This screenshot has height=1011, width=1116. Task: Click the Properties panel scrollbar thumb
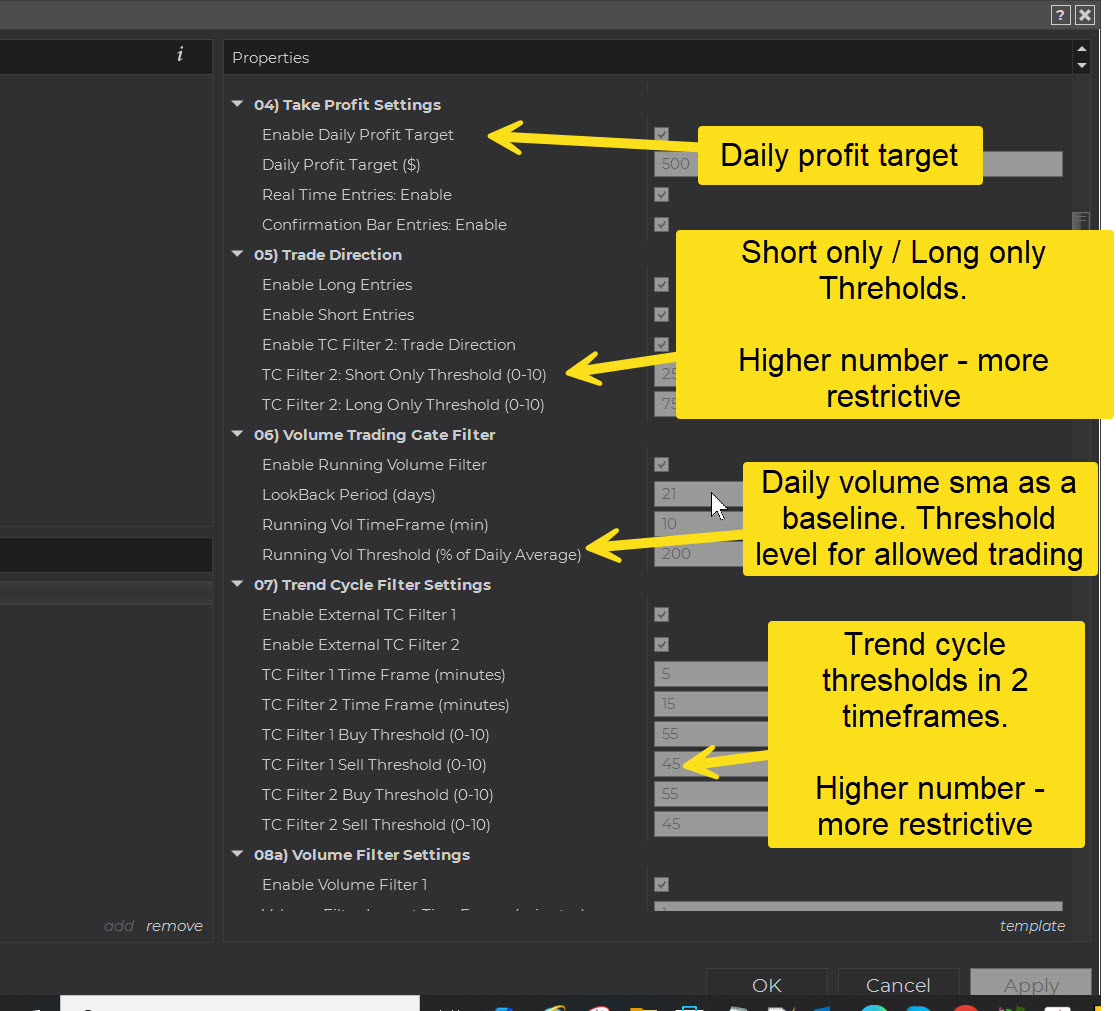pos(1080,221)
